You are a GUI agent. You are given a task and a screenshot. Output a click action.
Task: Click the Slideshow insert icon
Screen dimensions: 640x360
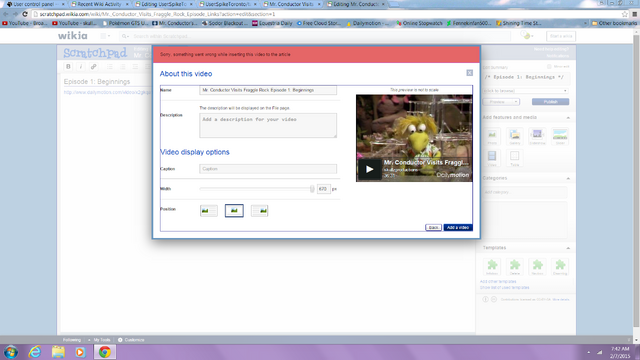[537, 136]
